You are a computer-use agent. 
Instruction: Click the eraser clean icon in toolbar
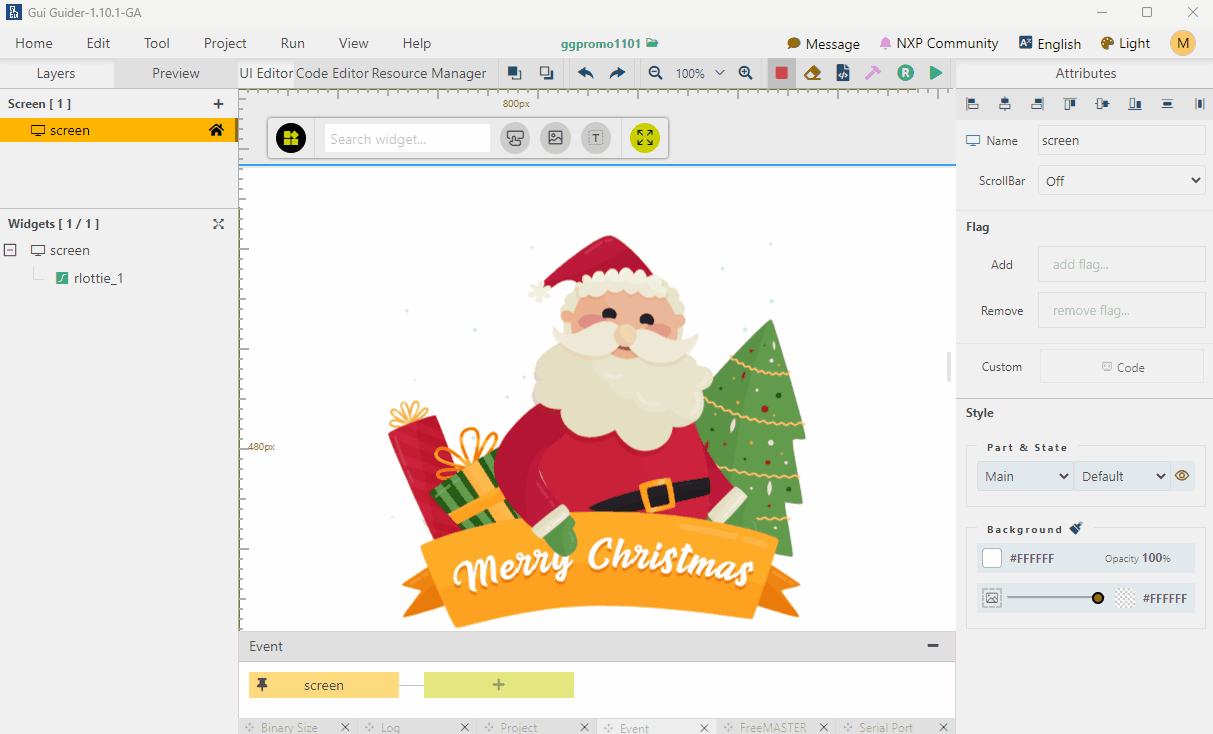coord(812,73)
